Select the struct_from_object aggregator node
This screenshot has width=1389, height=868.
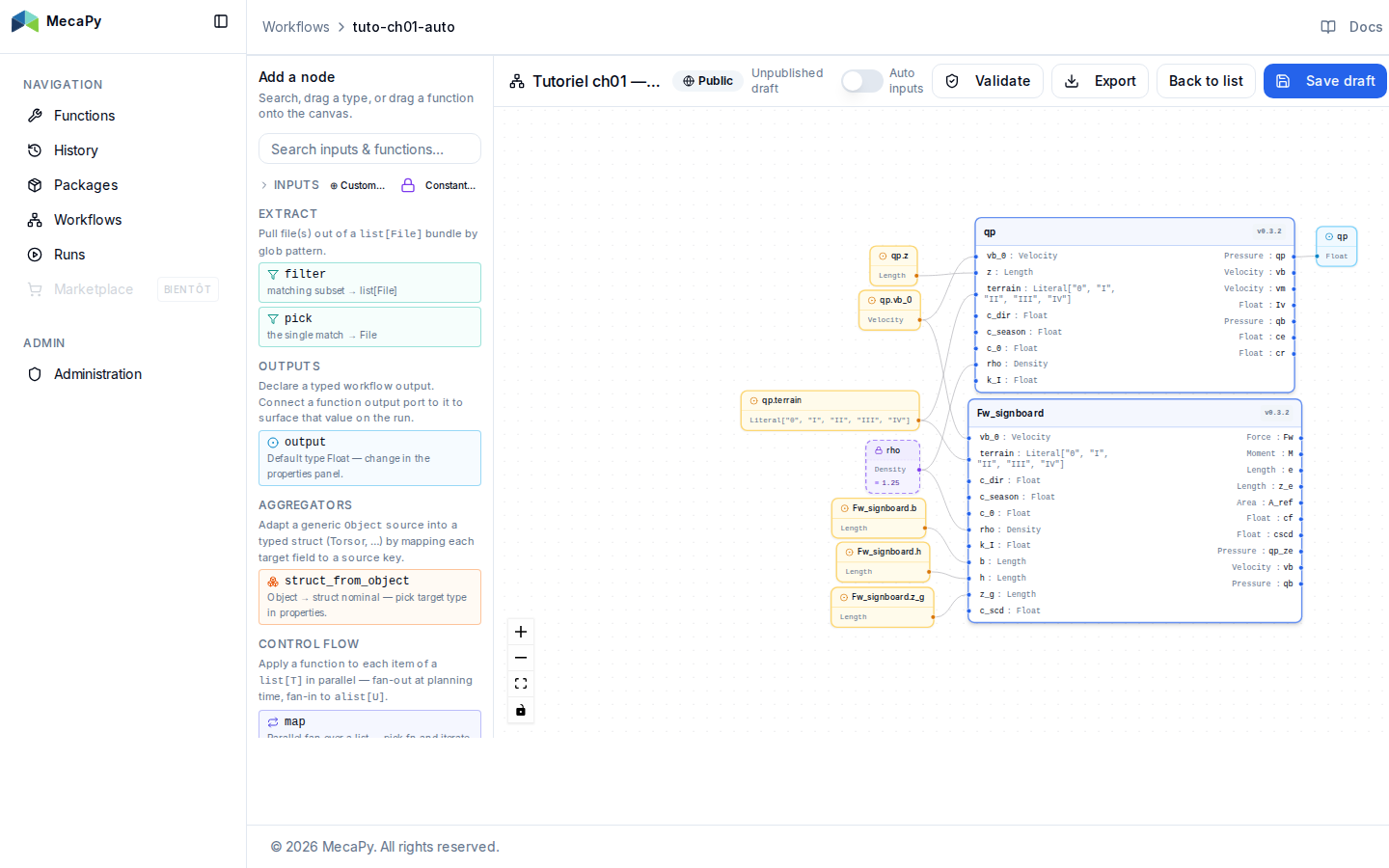[369, 597]
